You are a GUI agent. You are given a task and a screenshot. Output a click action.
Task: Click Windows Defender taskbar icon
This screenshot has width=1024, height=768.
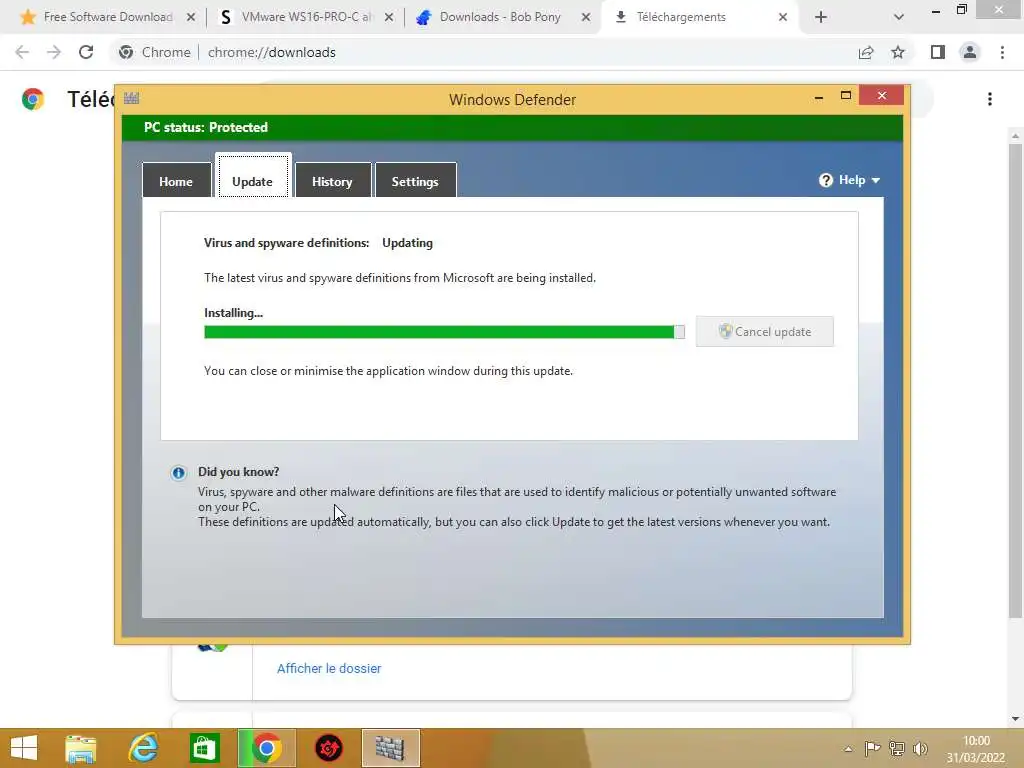390,748
